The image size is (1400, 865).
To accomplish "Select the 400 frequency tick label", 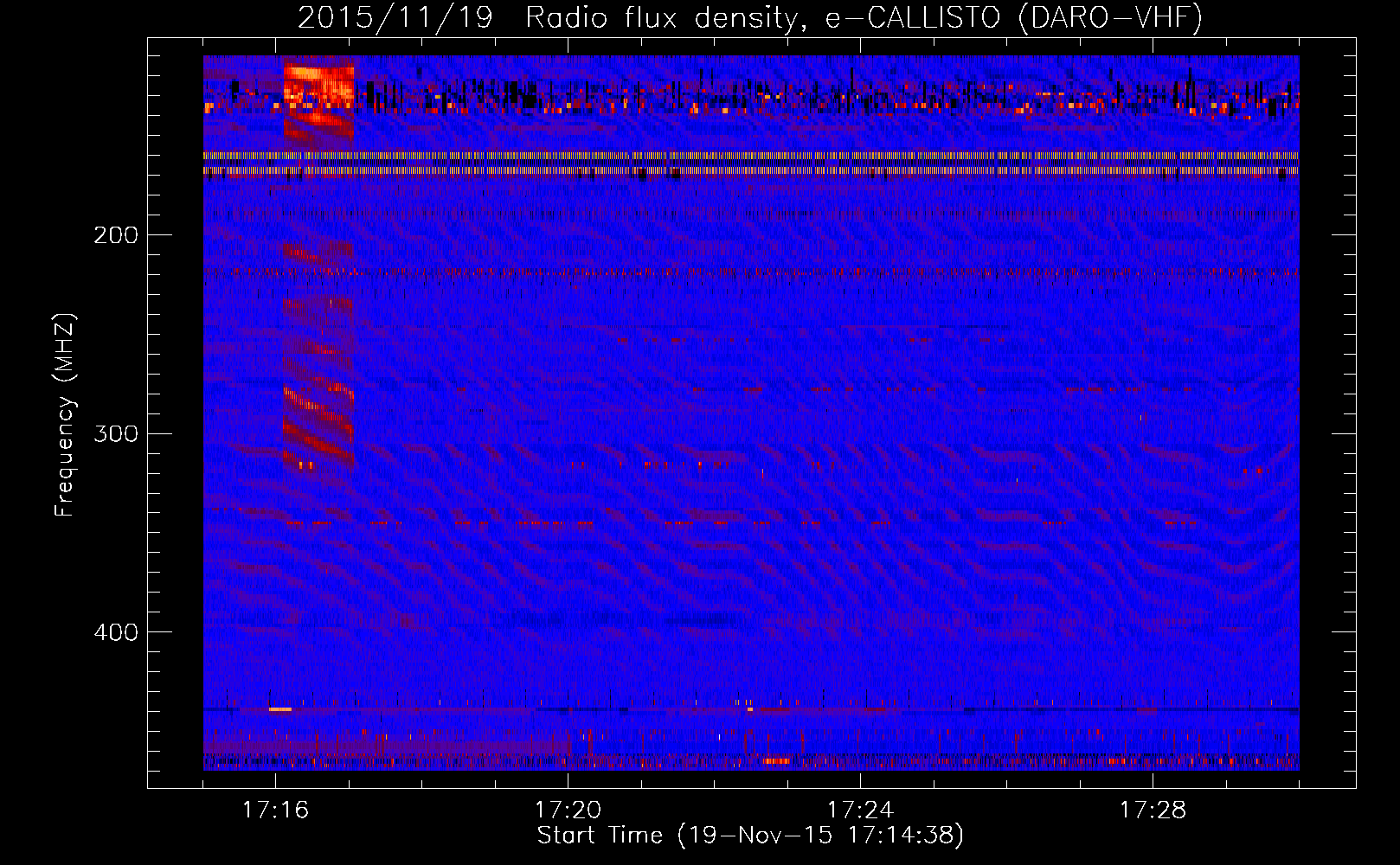I will point(116,632).
